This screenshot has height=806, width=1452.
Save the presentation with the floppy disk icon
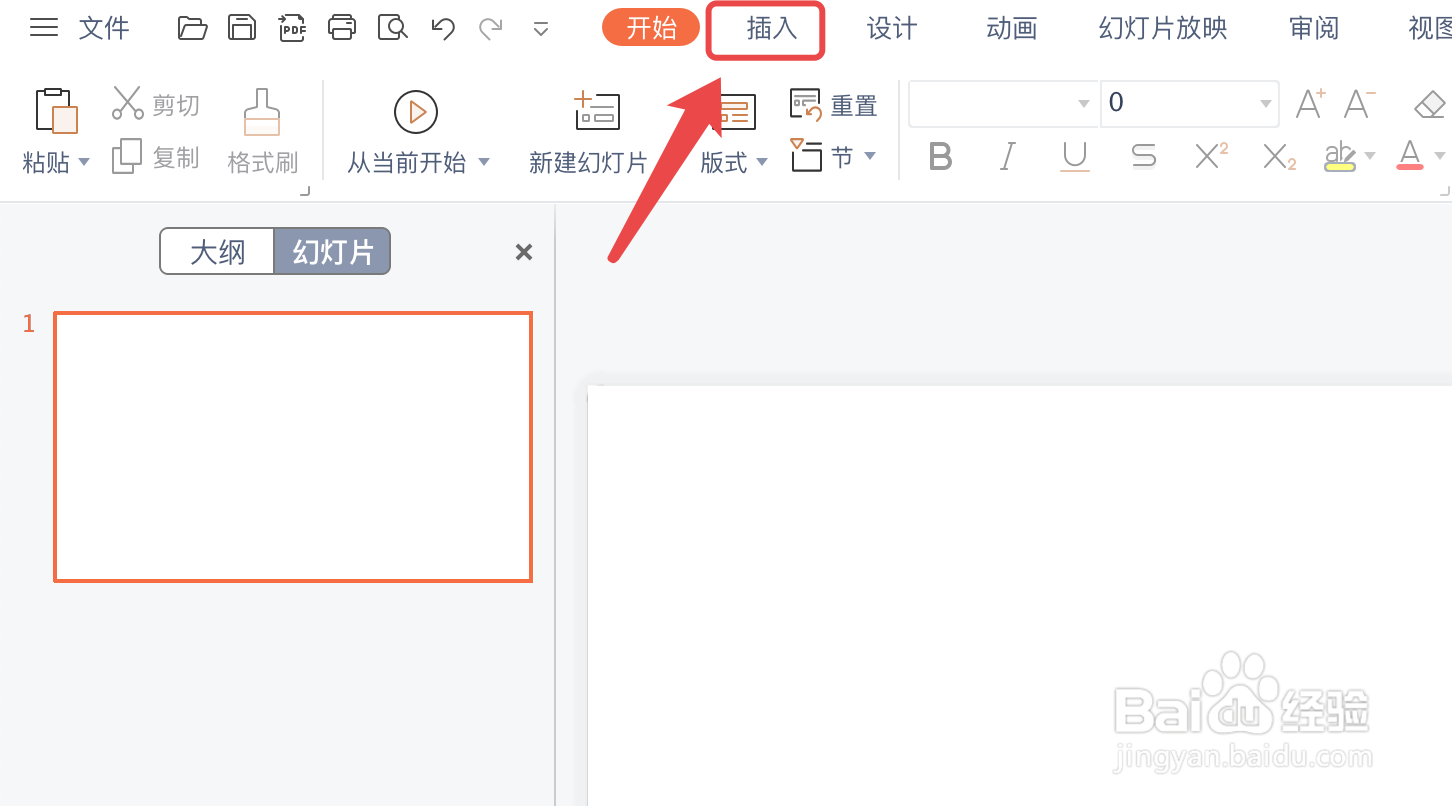click(x=242, y=27)
